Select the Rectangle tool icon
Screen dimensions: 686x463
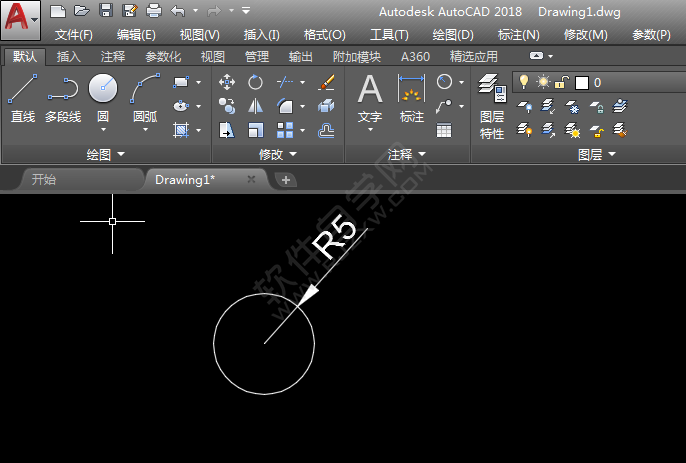(181, 82)
